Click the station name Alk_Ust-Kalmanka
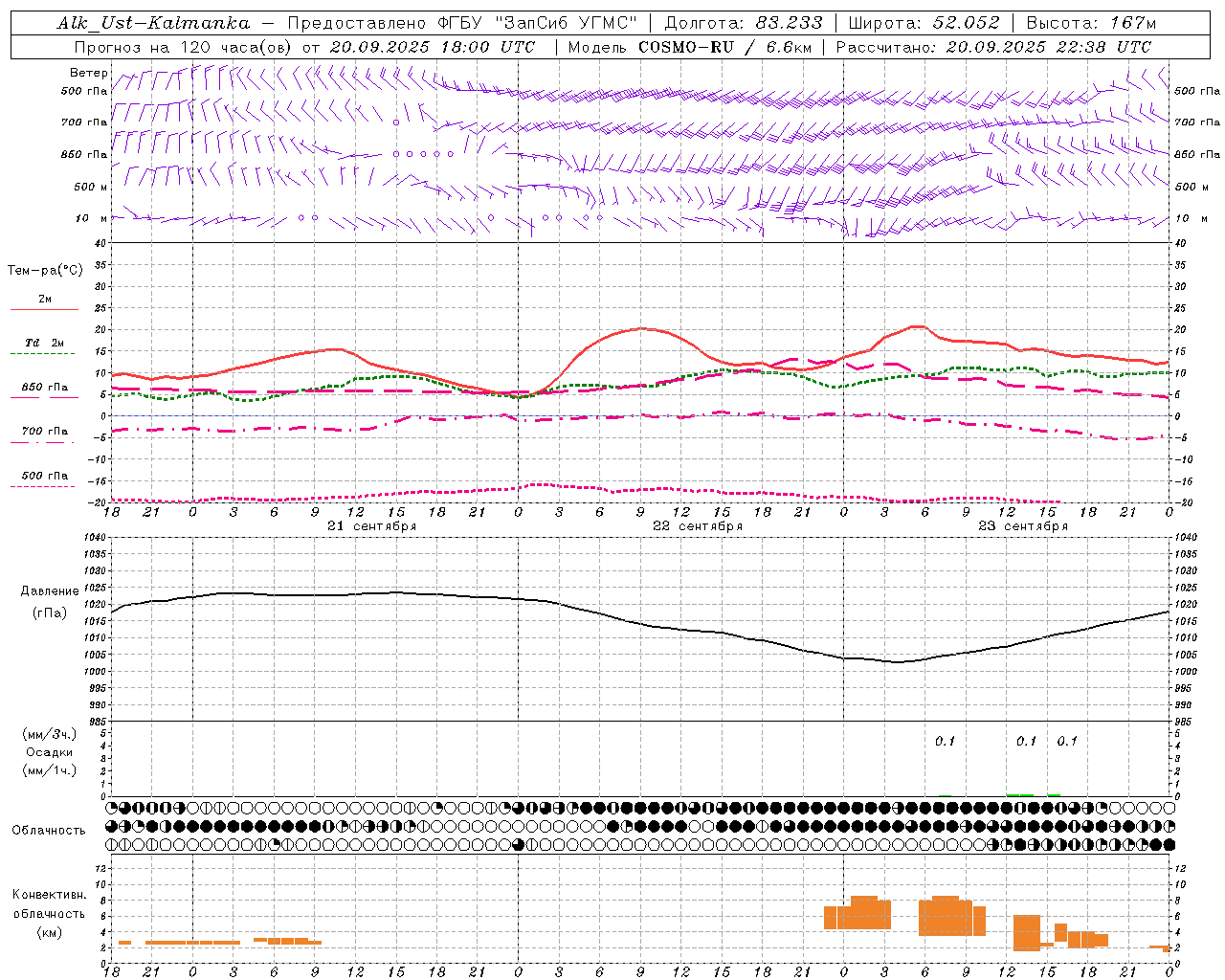 153,23
